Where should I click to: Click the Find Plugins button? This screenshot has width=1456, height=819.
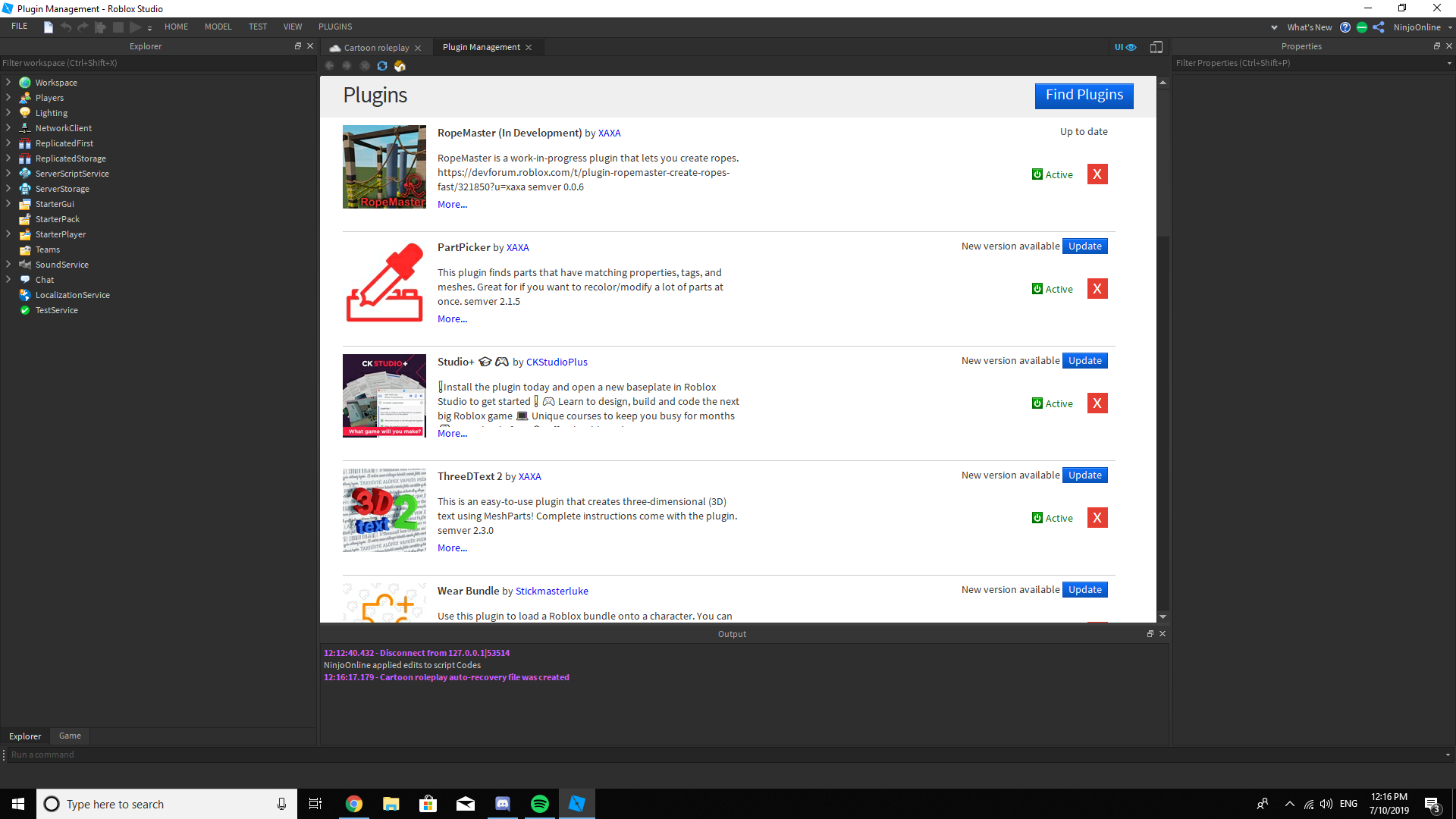click(x=1083, y=95)
